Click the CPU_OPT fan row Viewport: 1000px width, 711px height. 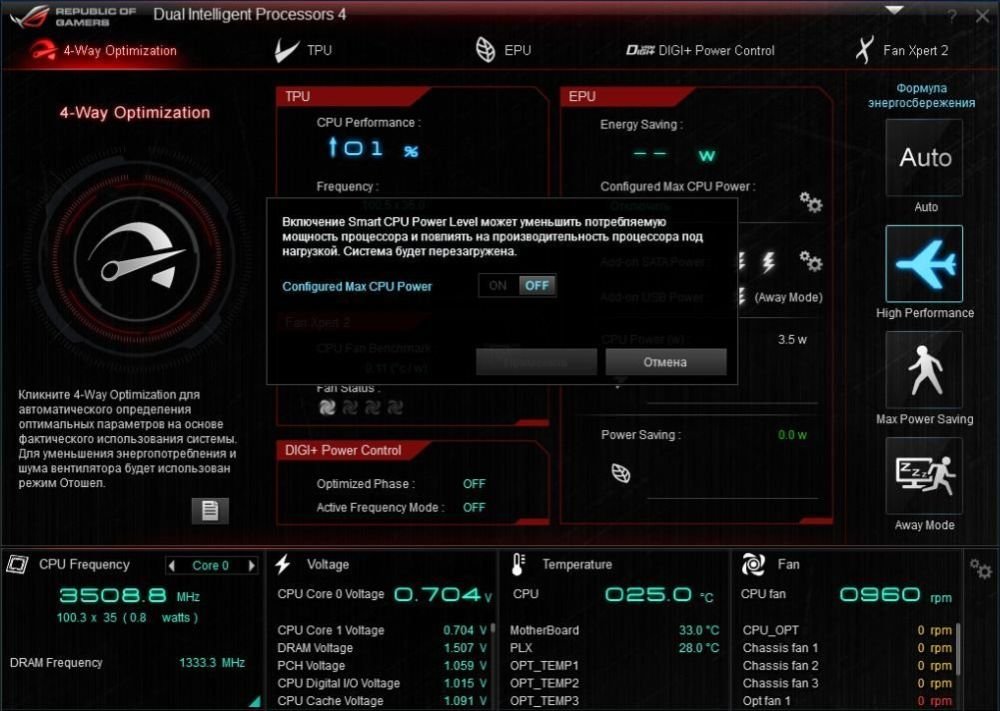tap(847, 630)
